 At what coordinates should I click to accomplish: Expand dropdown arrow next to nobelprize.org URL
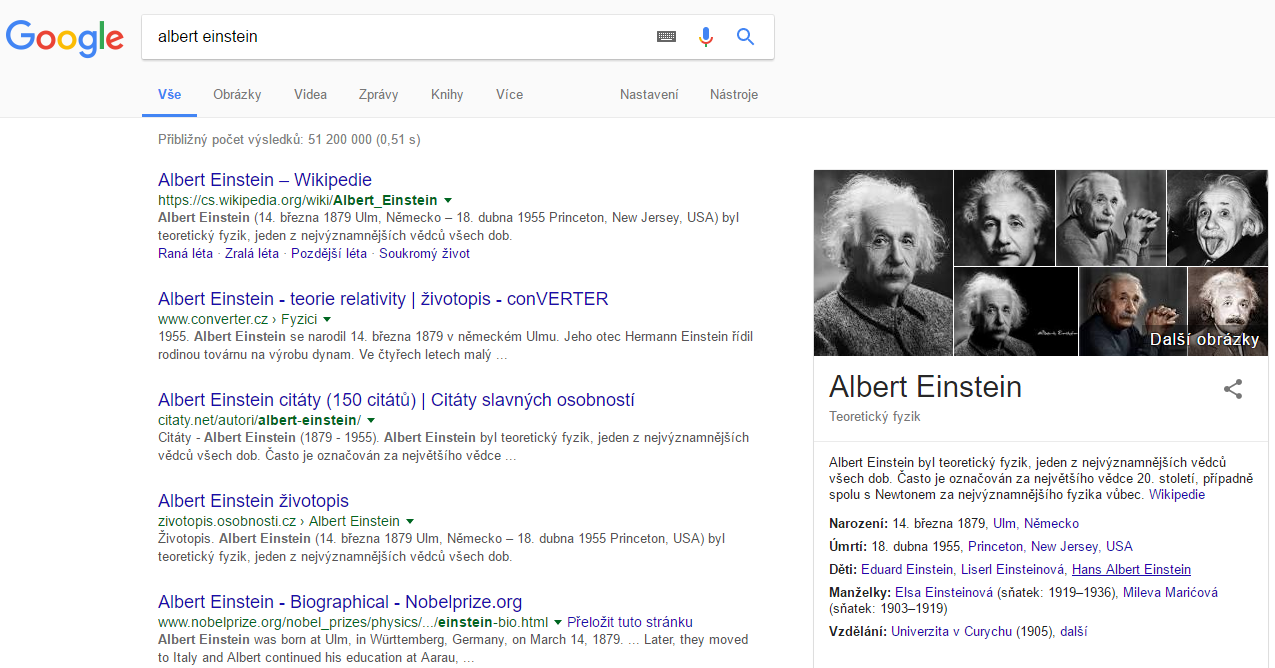558,622
